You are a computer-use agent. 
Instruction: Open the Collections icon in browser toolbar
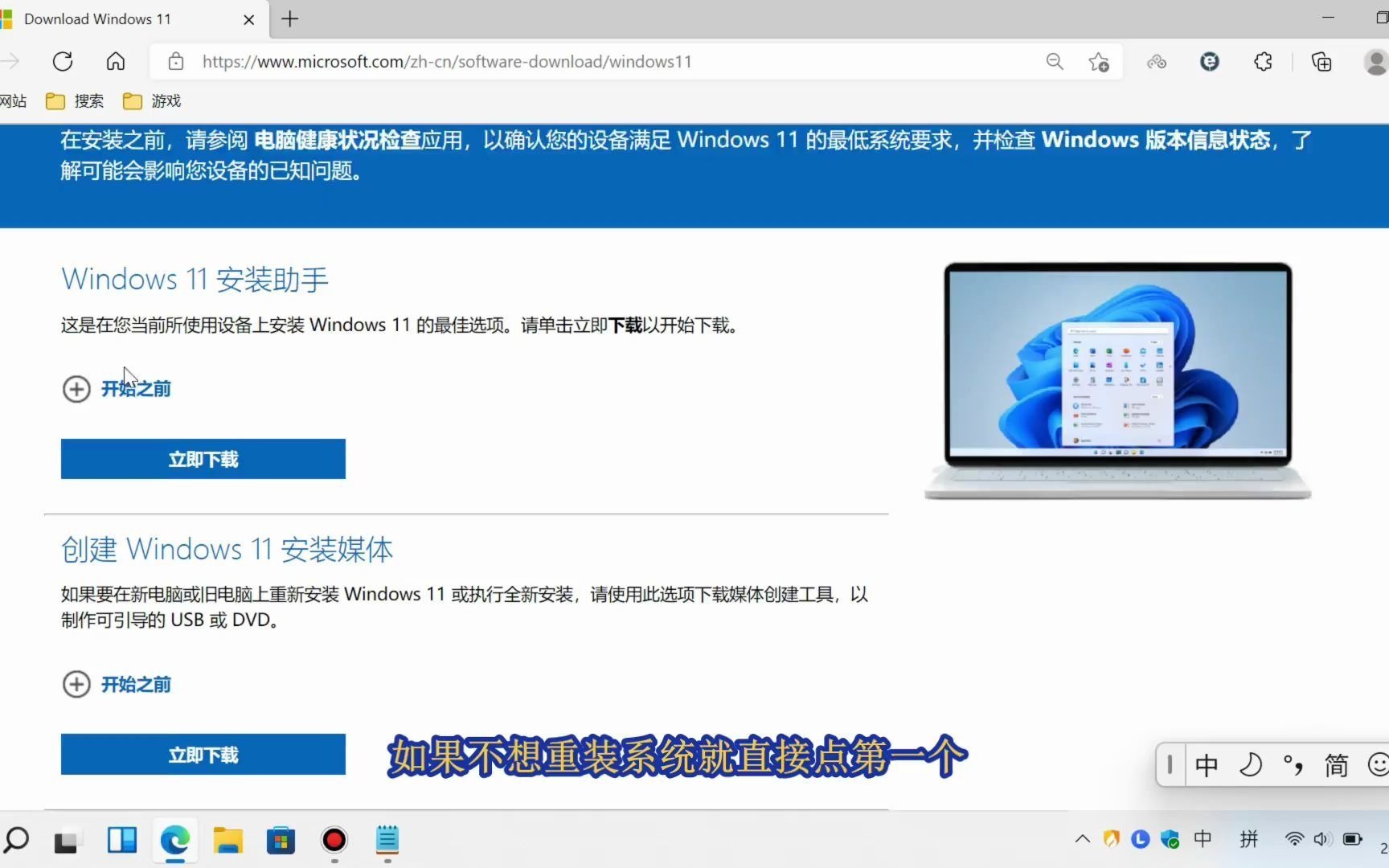coord(1321,61)
